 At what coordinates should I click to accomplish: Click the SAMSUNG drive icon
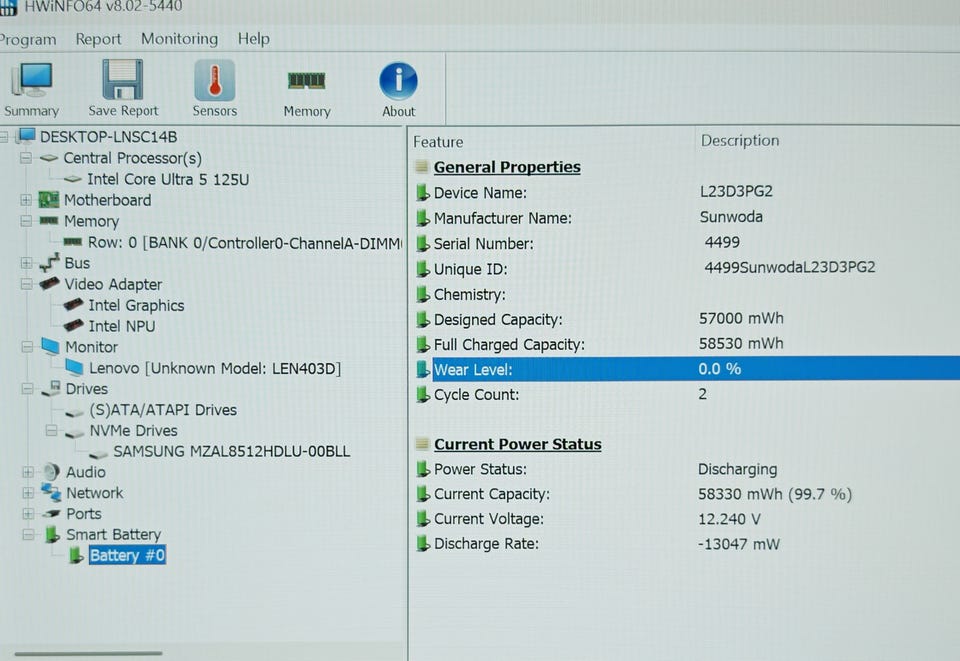click(98, 453)
